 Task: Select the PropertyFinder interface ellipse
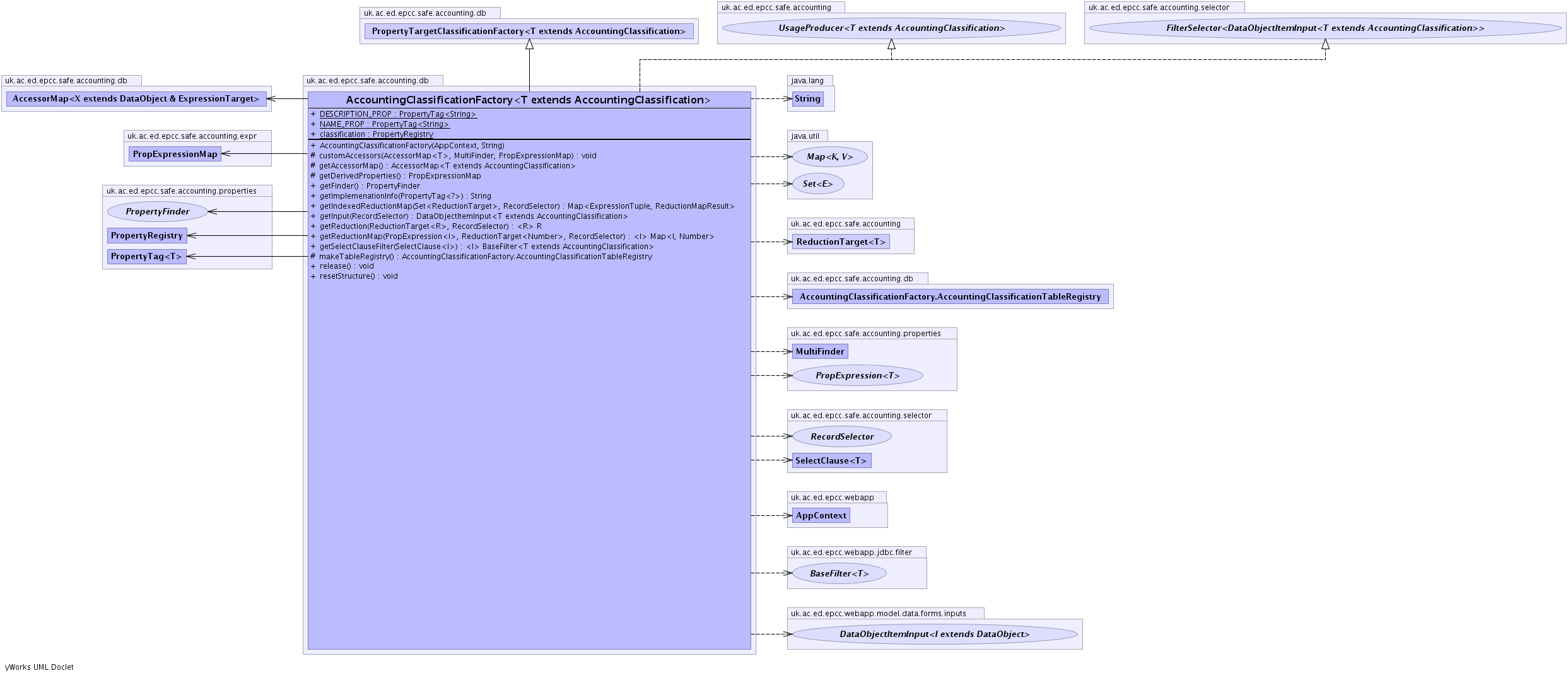pos(157,211)
